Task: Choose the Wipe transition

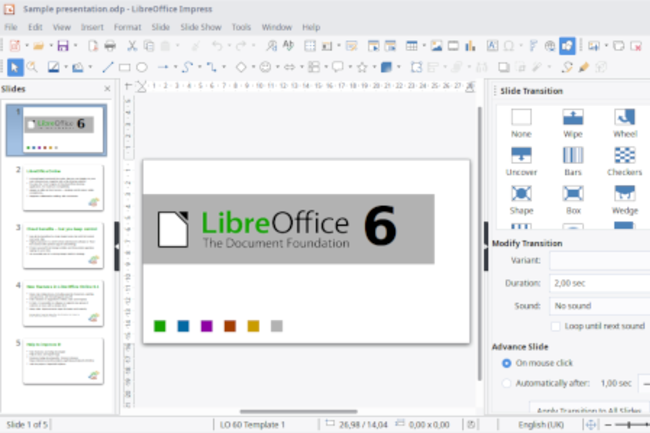Action: coord(573,123)
